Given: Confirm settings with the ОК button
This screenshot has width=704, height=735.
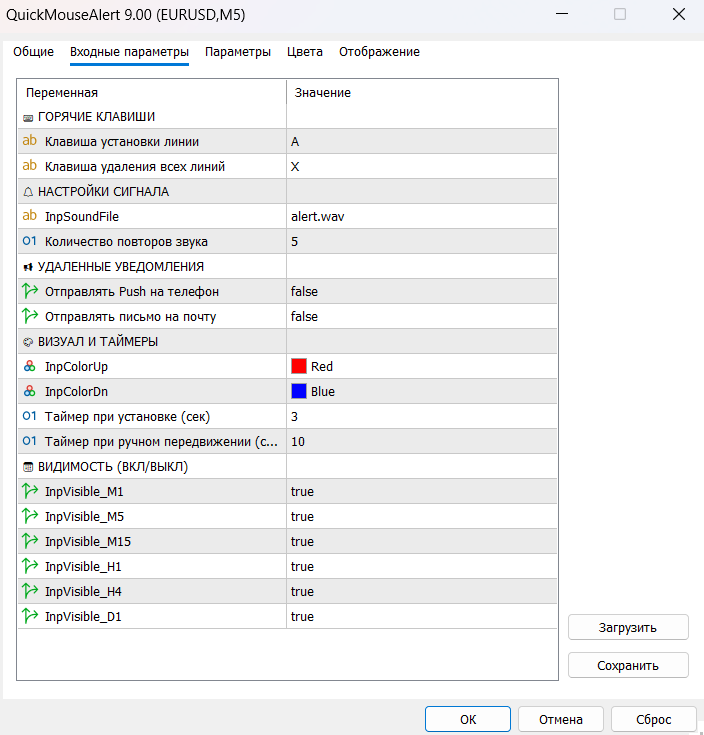Looking at the screenshot, I should [x=468, y=719].
